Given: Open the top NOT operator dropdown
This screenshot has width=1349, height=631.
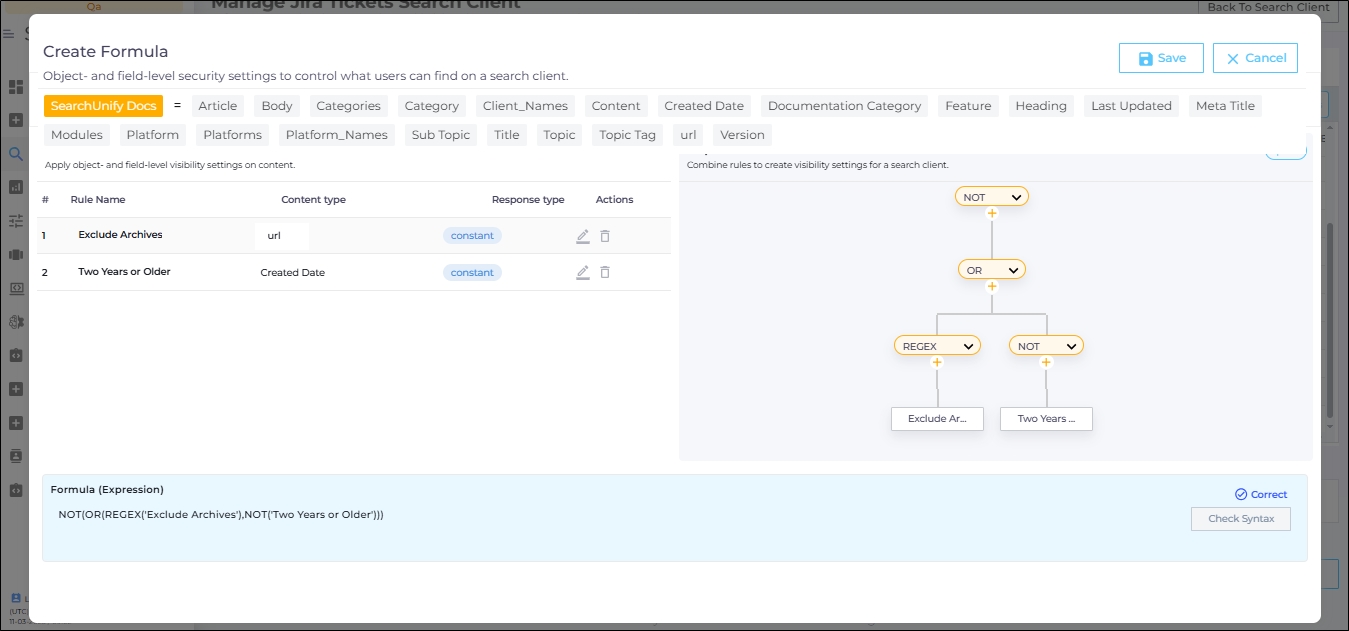Looking at the screenshot, I should coord(1016,197).
